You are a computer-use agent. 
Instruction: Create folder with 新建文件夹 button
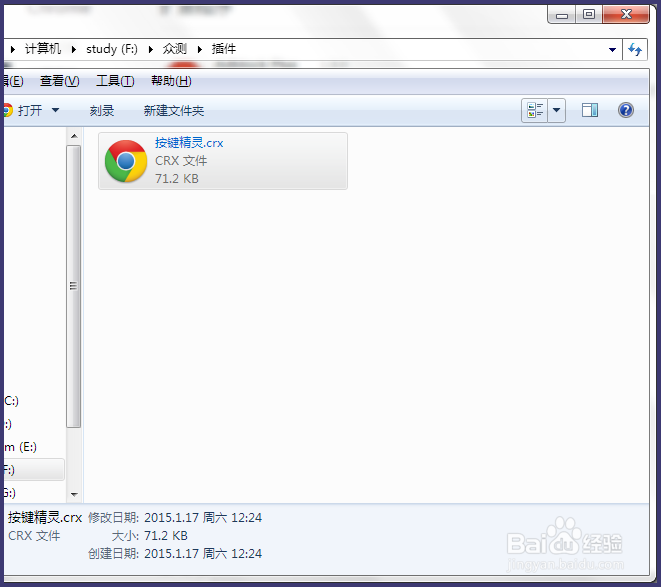[x=174, y=110]
